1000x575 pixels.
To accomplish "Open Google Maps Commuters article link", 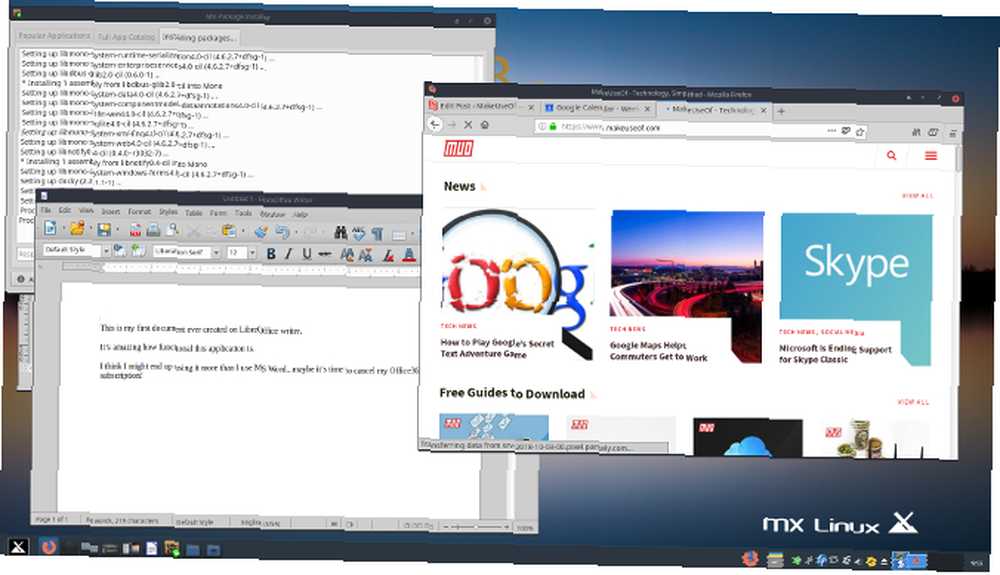I will tap(658, 351).
